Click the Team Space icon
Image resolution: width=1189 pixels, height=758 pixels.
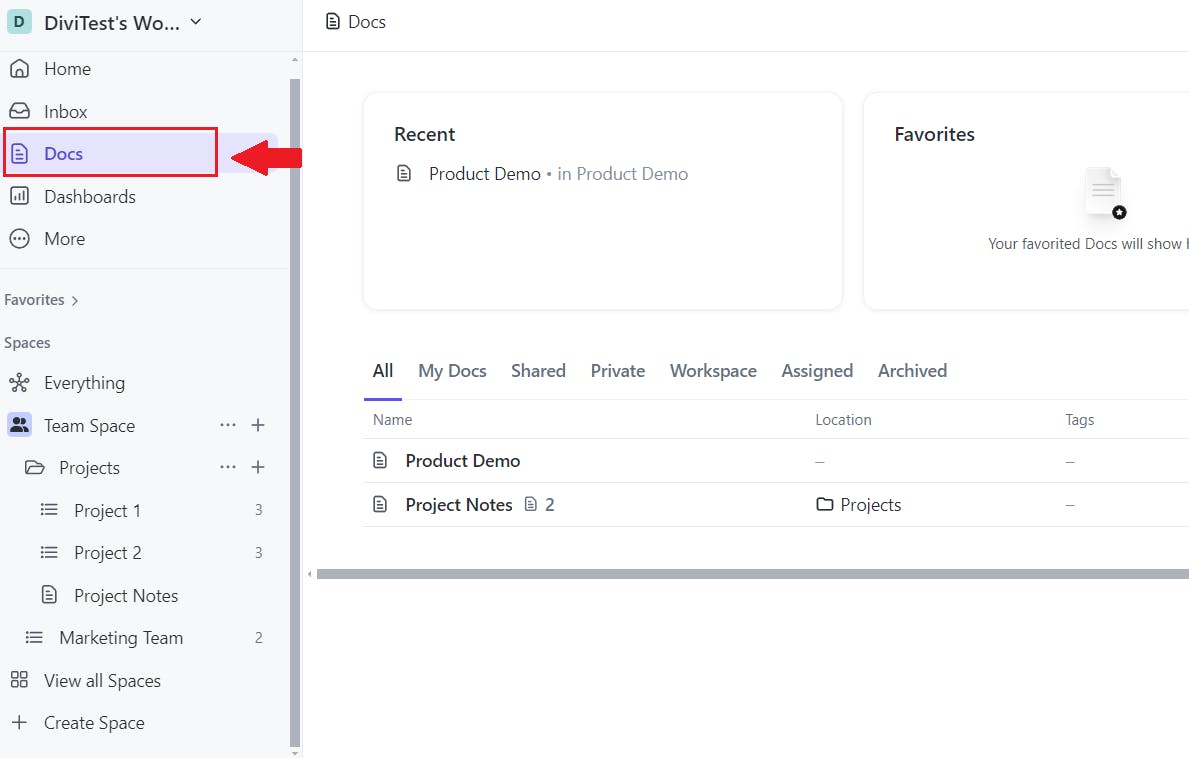pyautogui.click(x=19, y=425)
